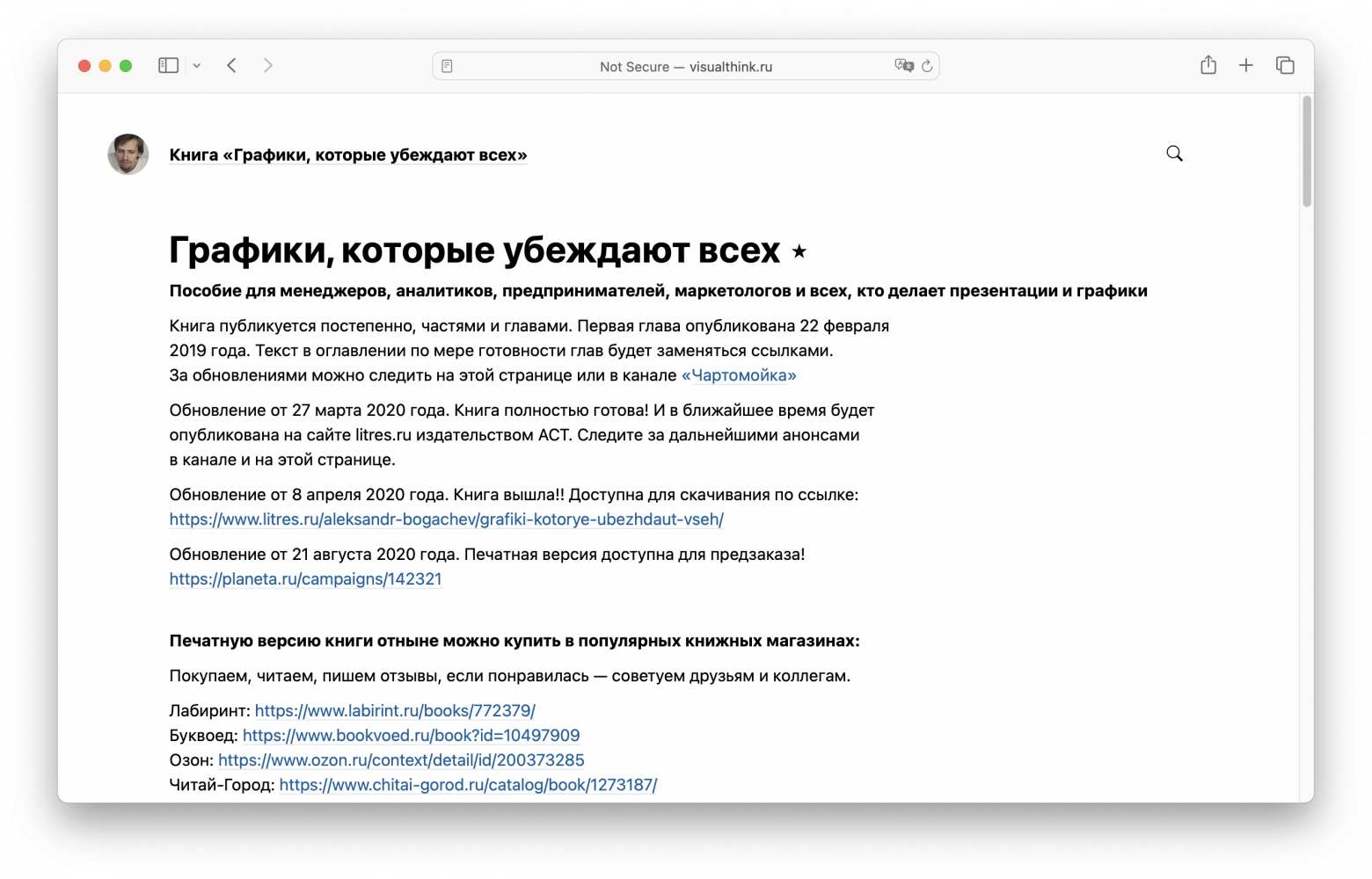Show the tab overview
Viewport: 1372px width, 879px height.
pyautogui.click(x=1285, y=65)
